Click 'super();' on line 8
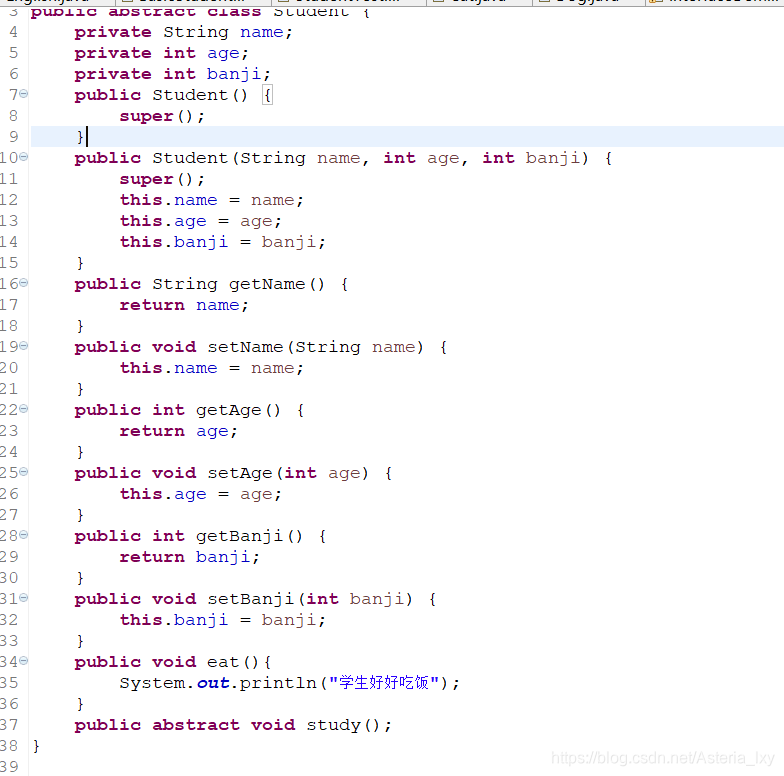Screen dimensions: 784x776 pyautogui.click(x=162, y=116)
